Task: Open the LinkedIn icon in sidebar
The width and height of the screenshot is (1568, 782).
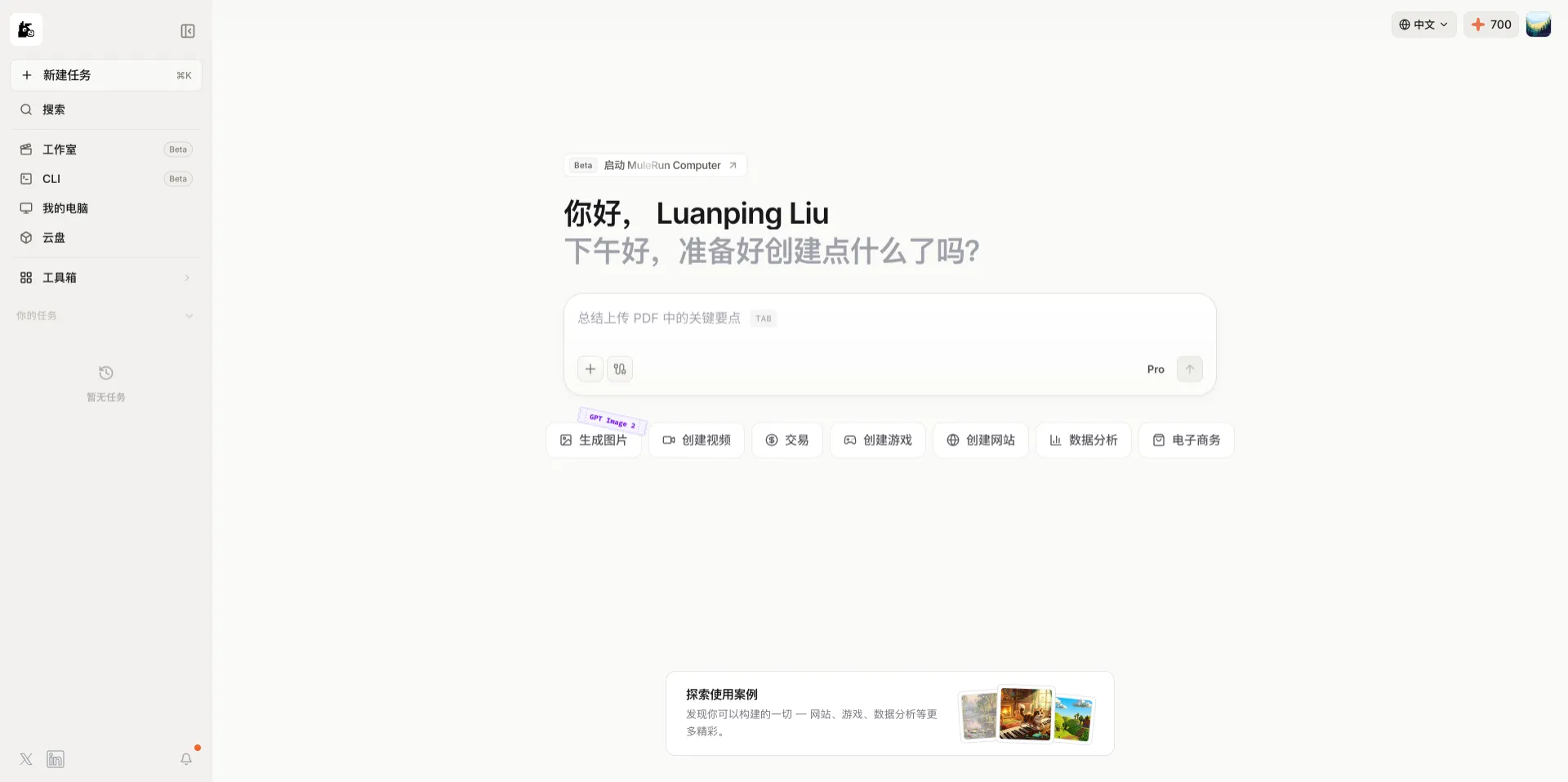Action: (56, 759)
